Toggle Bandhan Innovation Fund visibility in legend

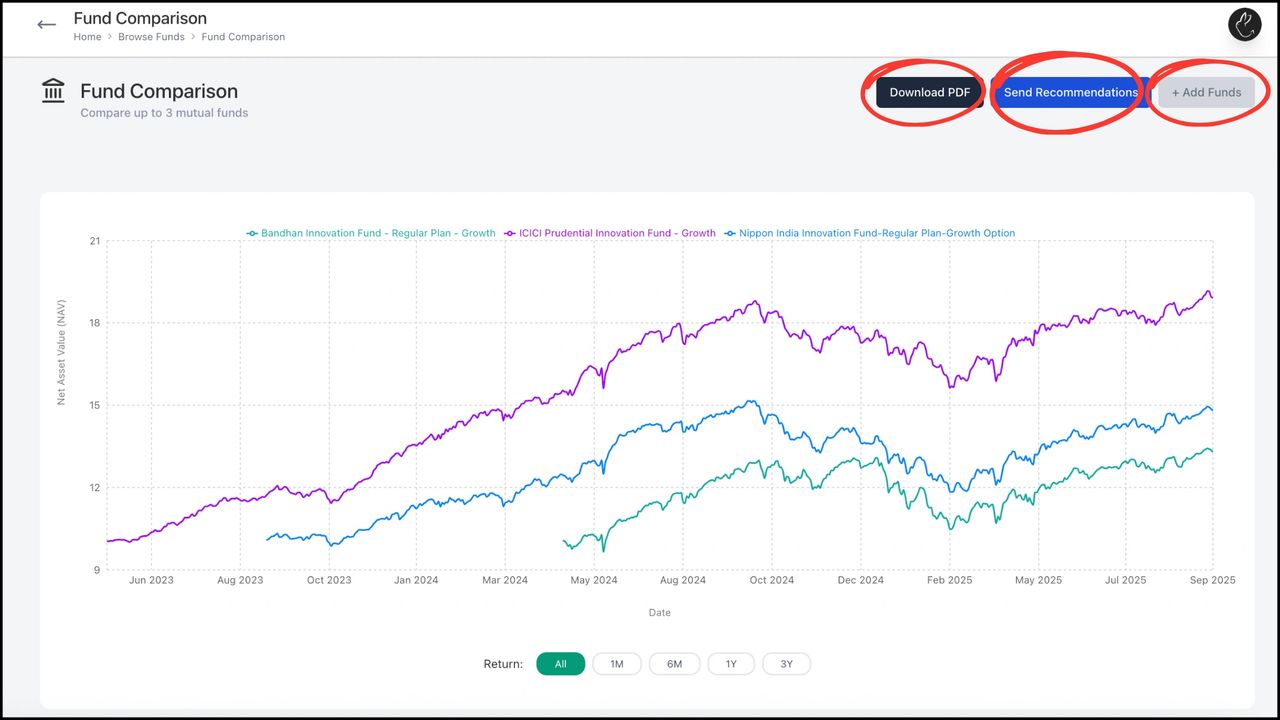(x=377, y=233)
